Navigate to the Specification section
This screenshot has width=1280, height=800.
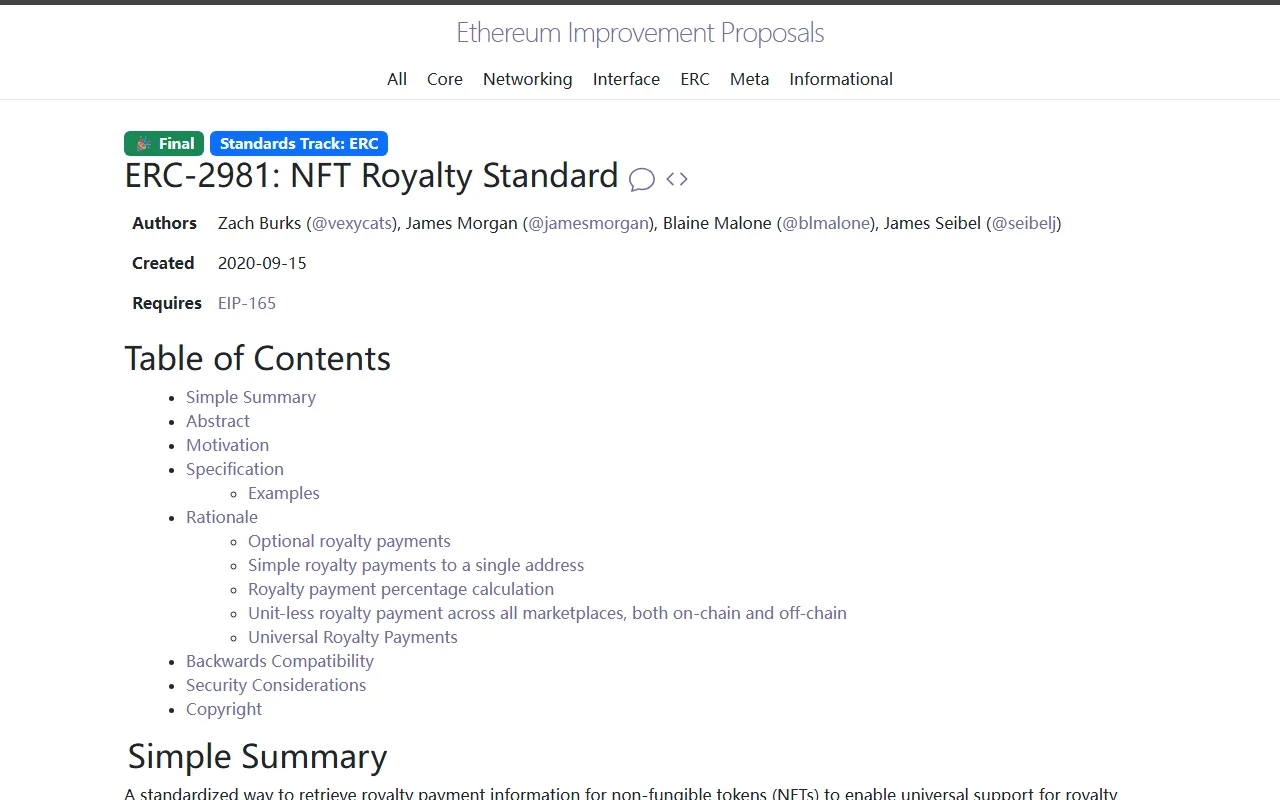coord(235,469)
